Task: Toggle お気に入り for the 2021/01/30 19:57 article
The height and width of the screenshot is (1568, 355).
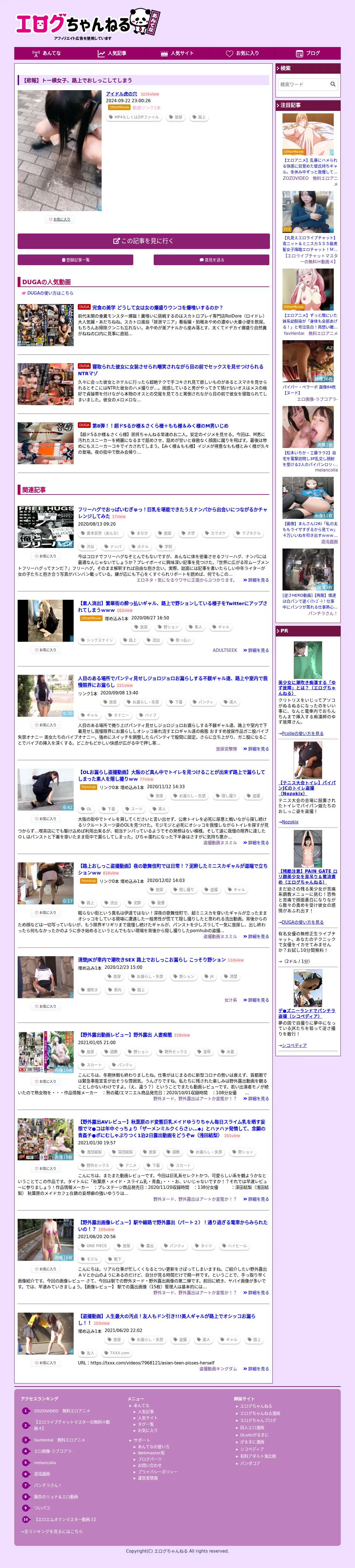Action: click(46, 1169)
